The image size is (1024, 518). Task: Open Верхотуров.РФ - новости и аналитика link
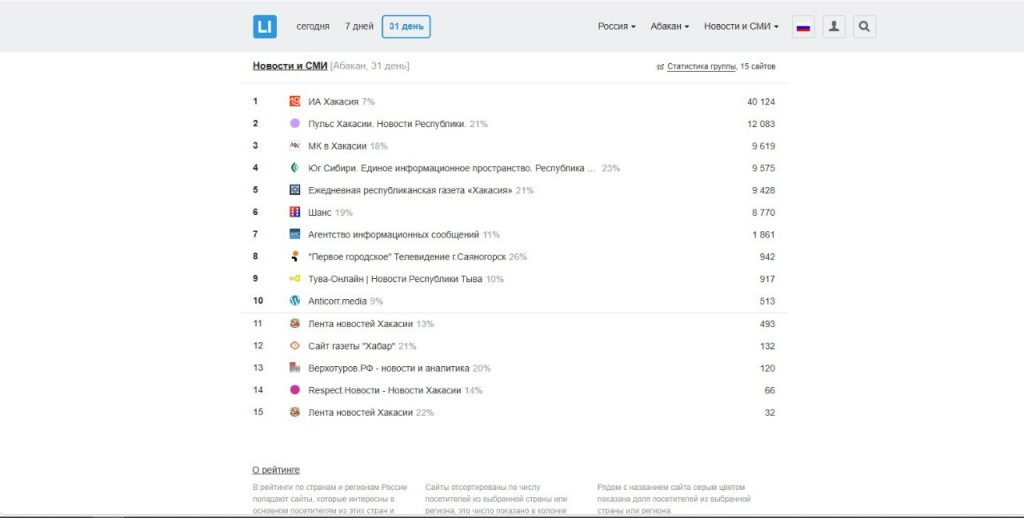coord(389,368)
